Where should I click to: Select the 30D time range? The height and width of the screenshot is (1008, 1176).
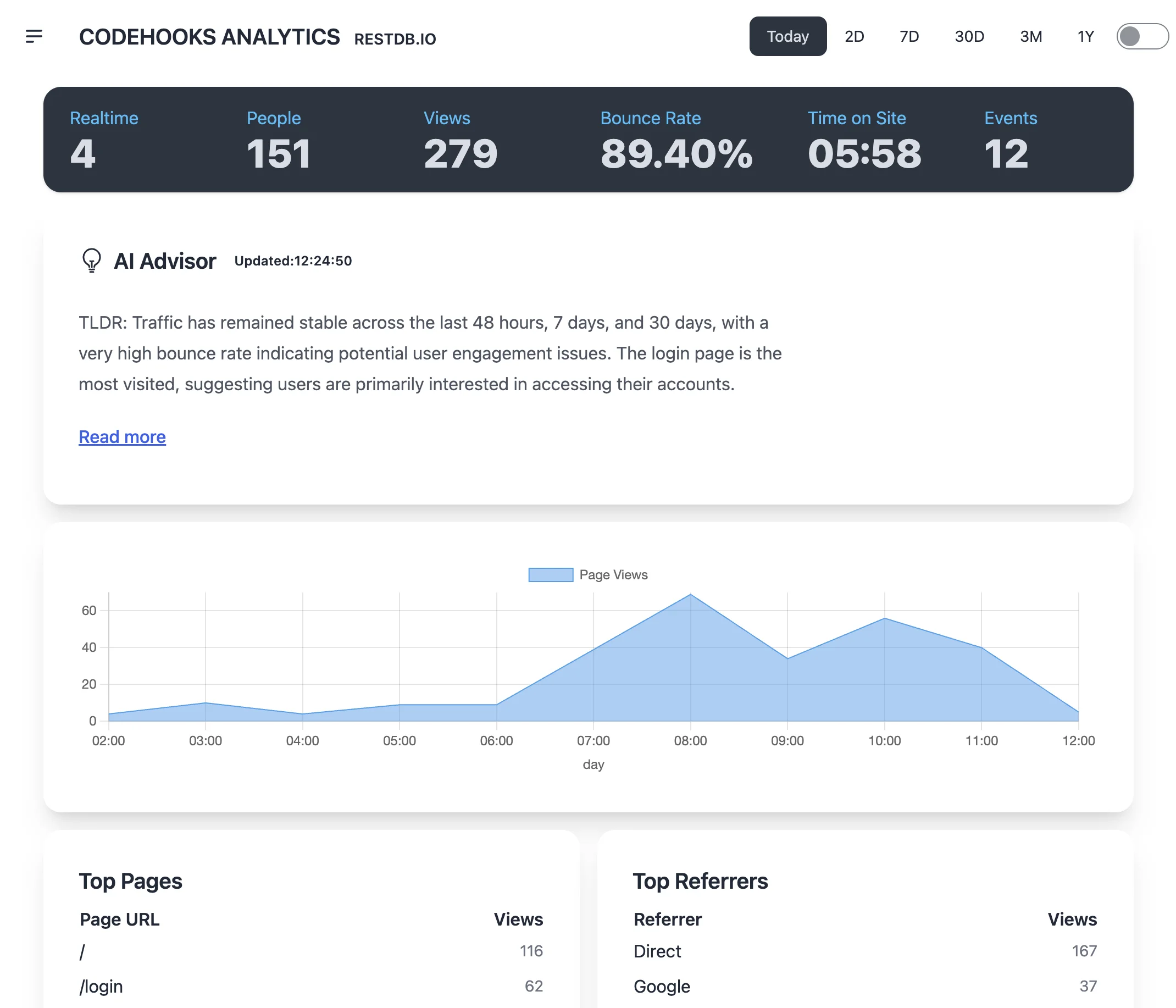[969, 36]
